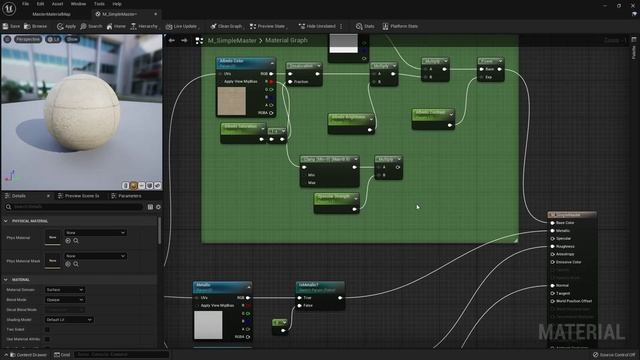640x360 pixels.
Task: Toggle Use Material Attributes checkbox
Action: pyautogui.click(x=47, y=339)
